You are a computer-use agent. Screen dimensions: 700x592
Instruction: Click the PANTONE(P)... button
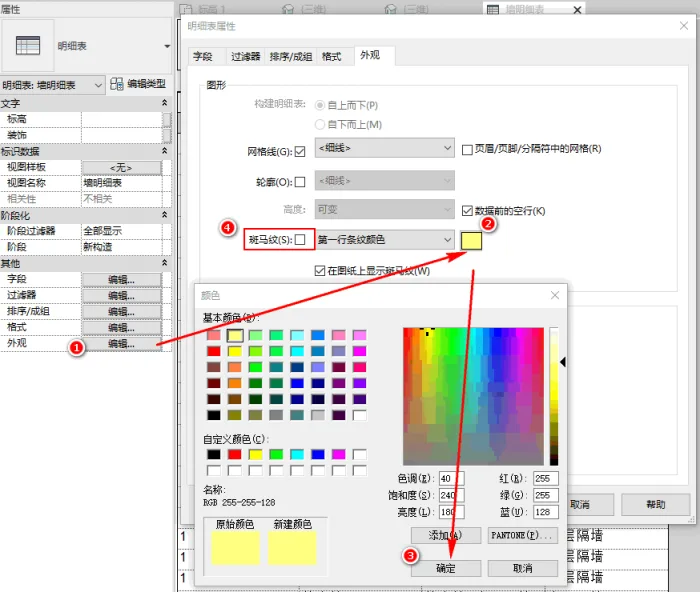[x=523, y=535]
